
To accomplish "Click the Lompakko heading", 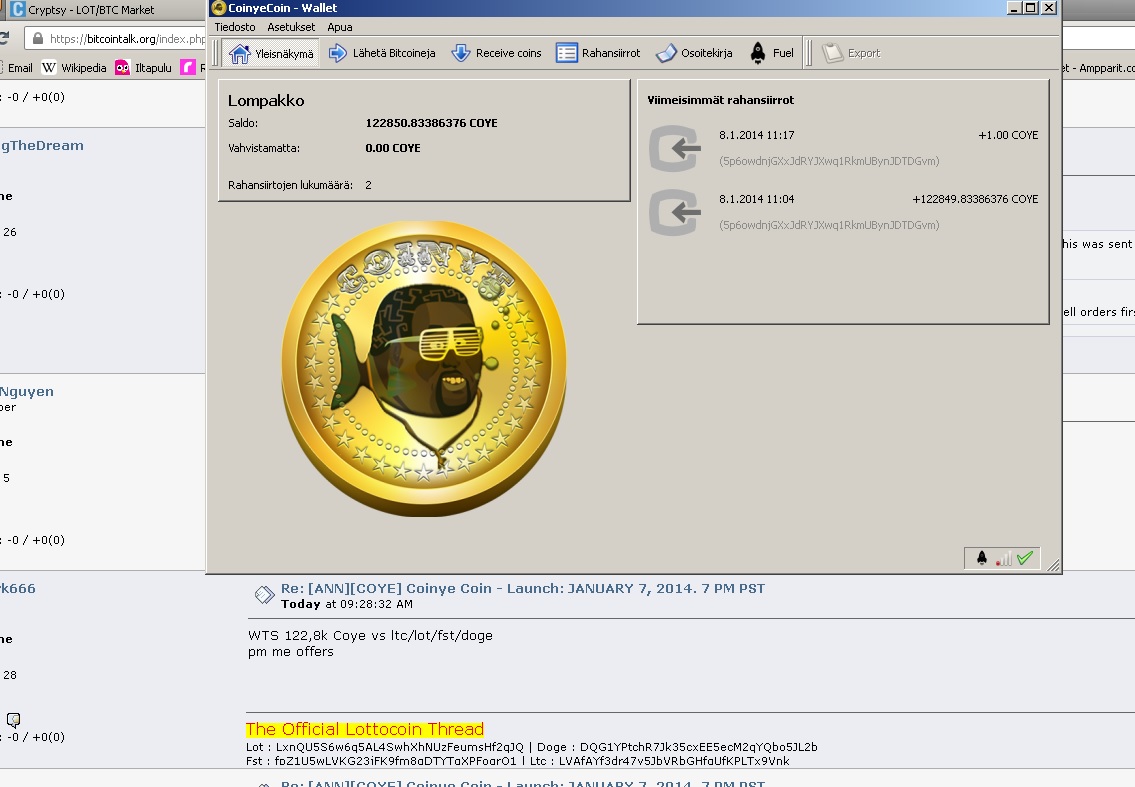I will pos(266,101).
